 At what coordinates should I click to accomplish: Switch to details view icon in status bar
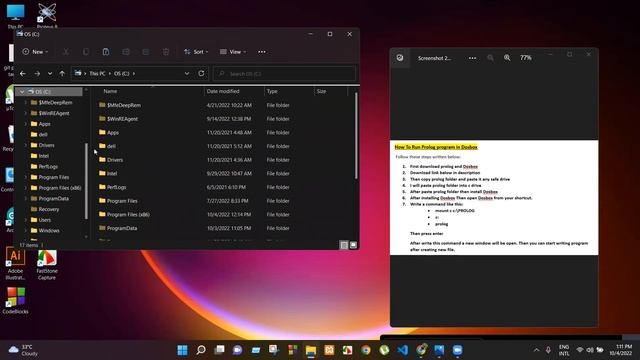point(344,245)
